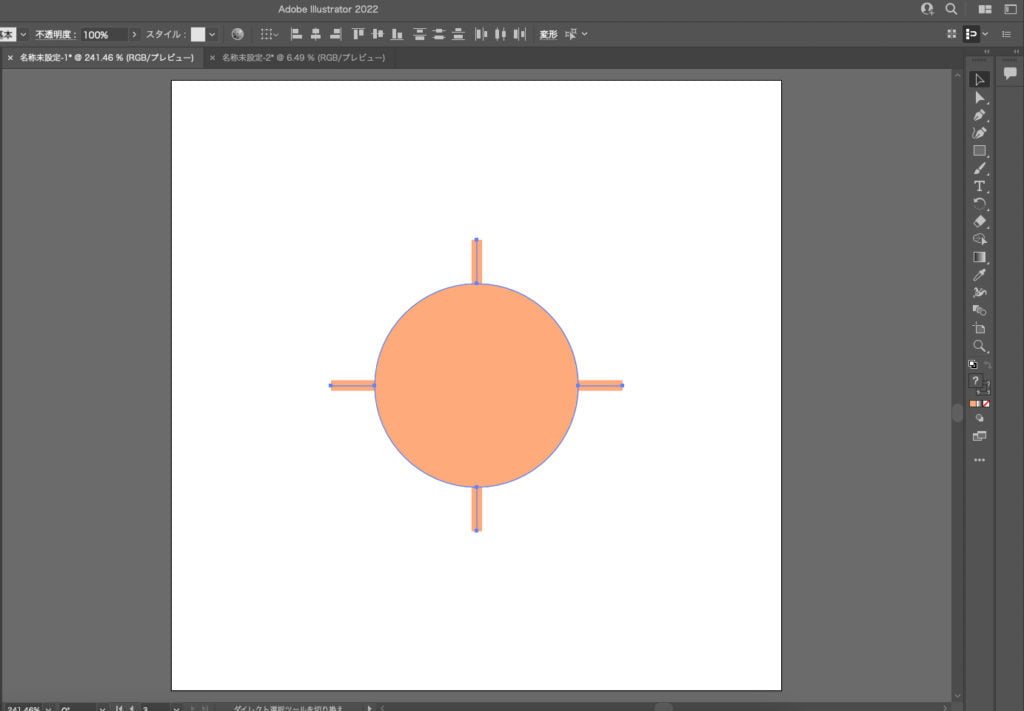Select the Eyedropper tool
This screenshot has height=711, width=1024.
coord(979,275)
